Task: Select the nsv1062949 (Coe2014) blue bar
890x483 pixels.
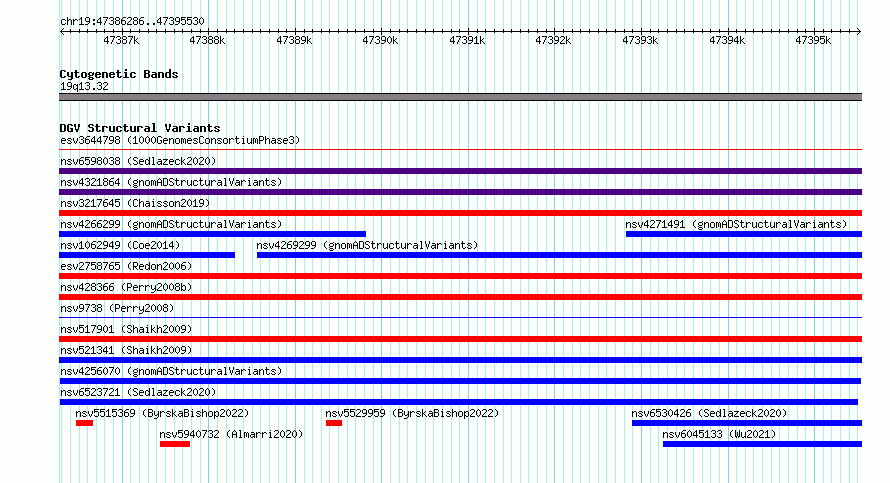Action: (x=147, y=255)
